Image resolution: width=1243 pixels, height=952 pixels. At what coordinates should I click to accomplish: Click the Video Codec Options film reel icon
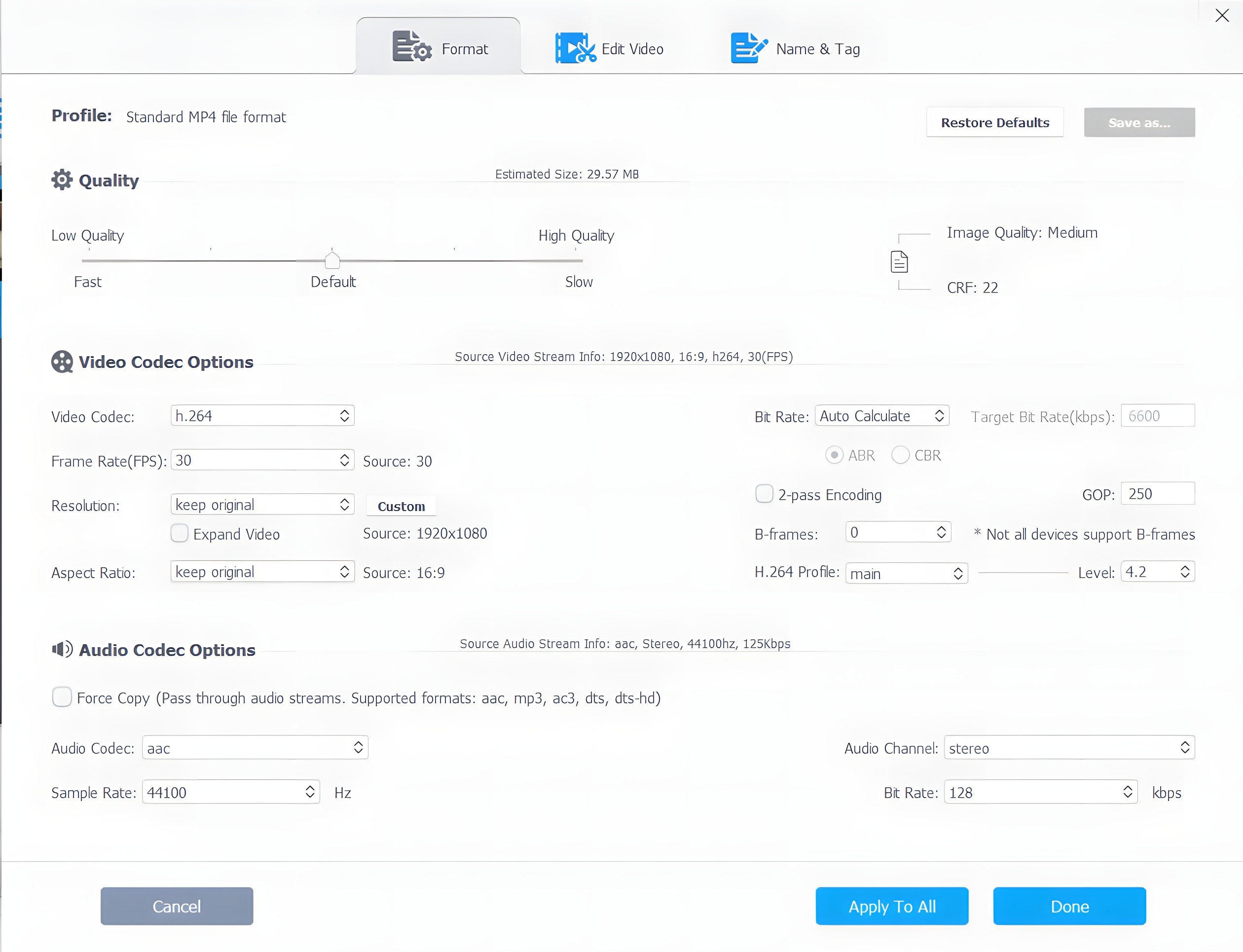[62, 362]
